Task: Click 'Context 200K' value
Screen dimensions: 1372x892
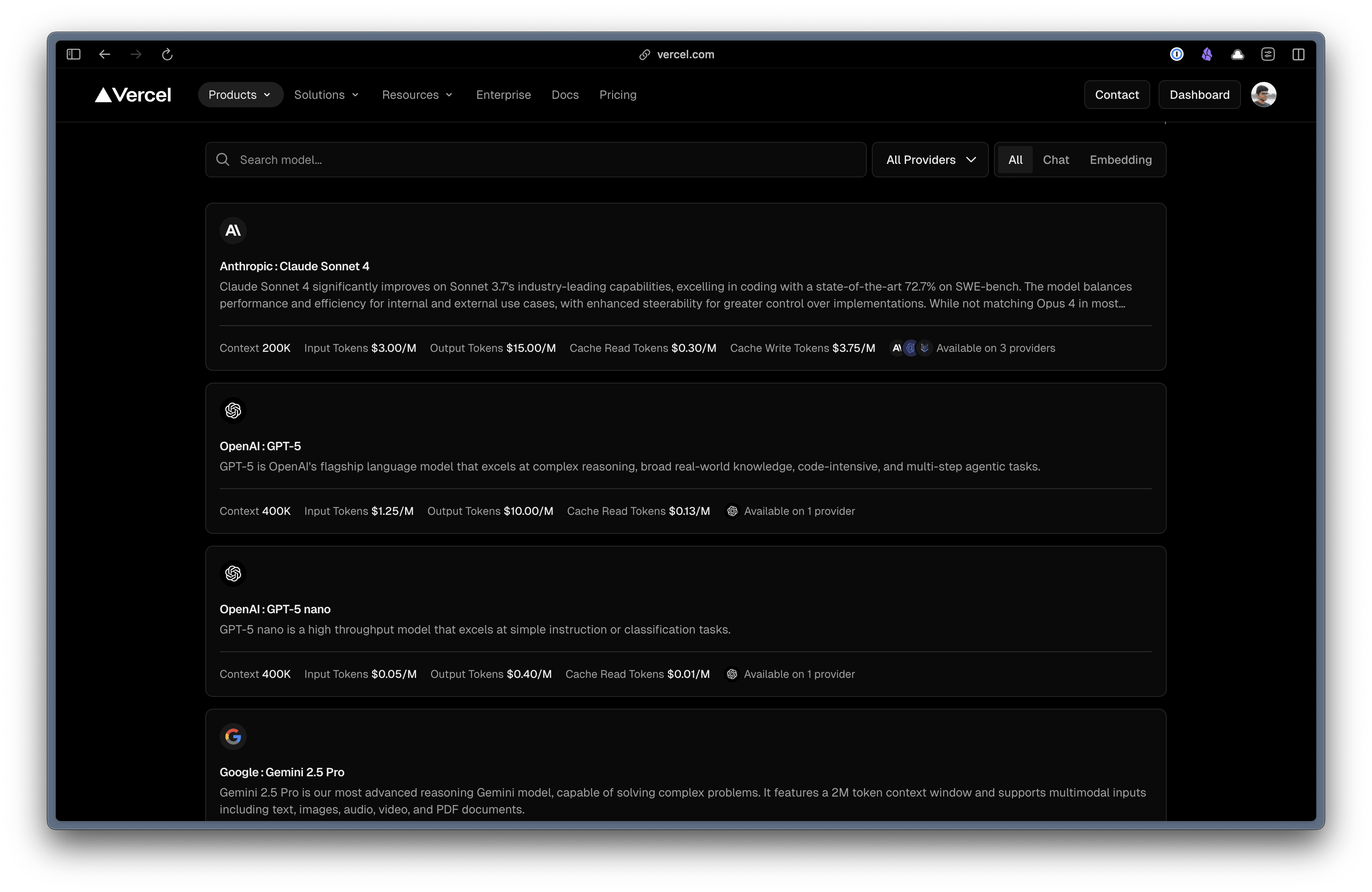Action: 255,348
